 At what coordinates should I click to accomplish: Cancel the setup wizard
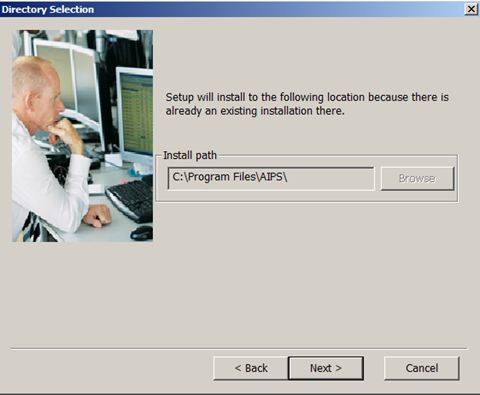pyautogui.click(x=422, y=368)
